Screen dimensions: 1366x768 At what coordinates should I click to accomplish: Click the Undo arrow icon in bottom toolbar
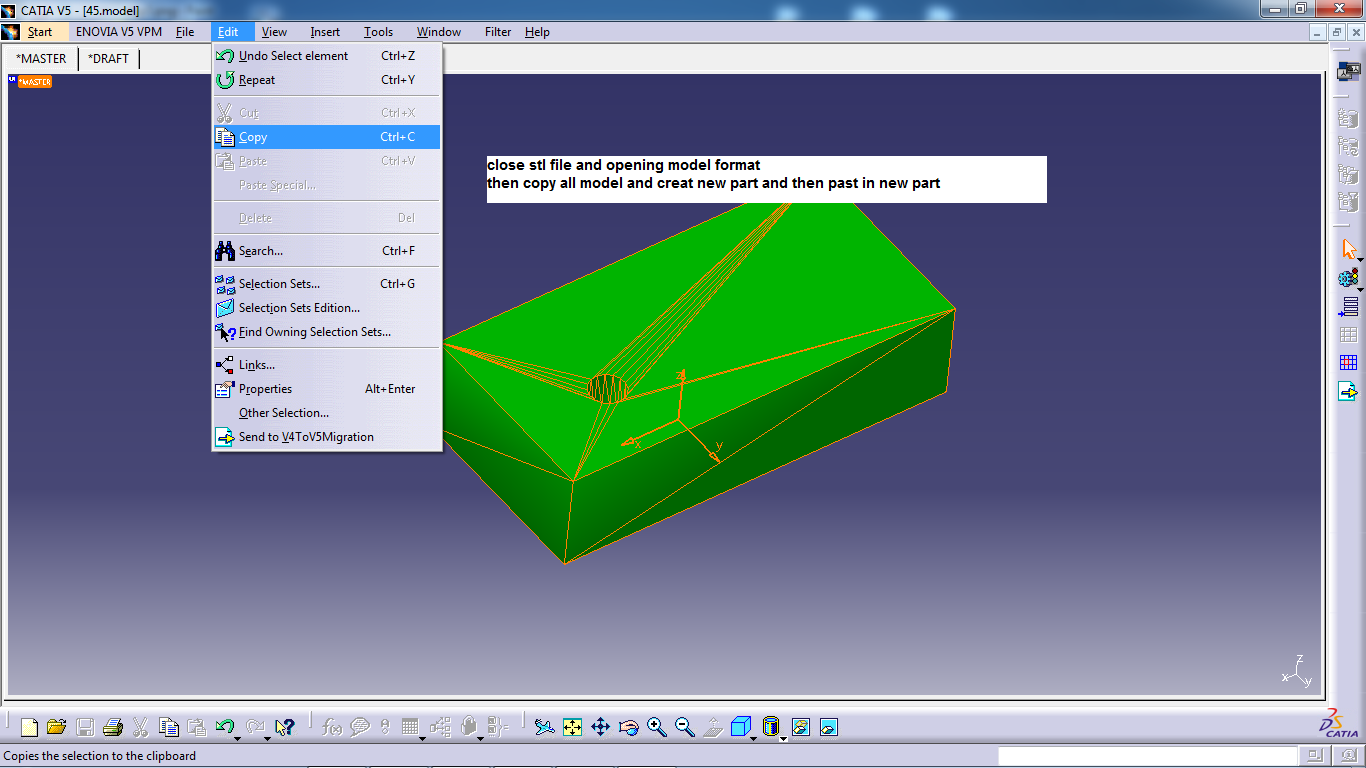coord(225,727)
